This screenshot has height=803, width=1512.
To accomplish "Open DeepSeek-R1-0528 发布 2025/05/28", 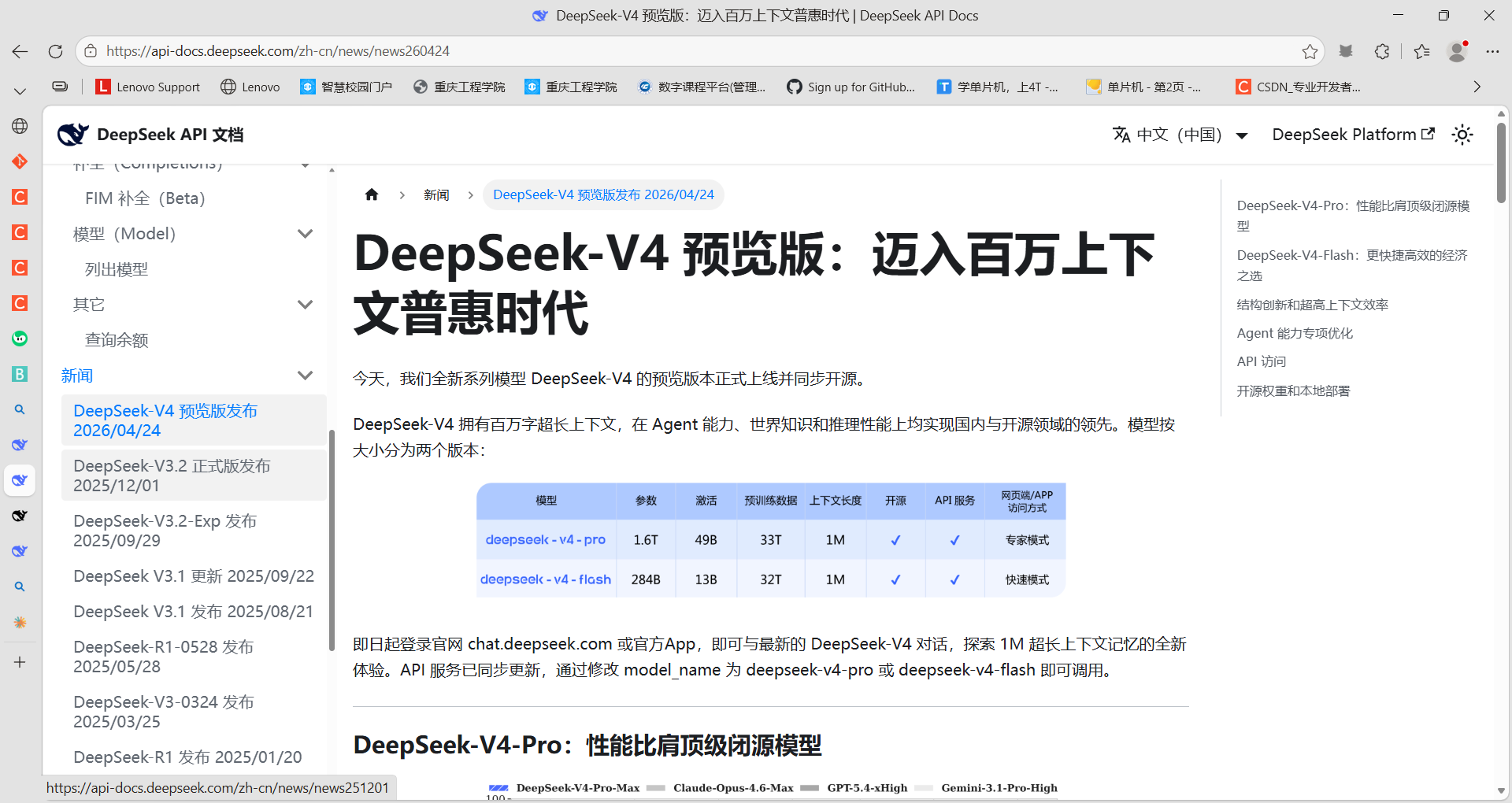I will point(194,657).
